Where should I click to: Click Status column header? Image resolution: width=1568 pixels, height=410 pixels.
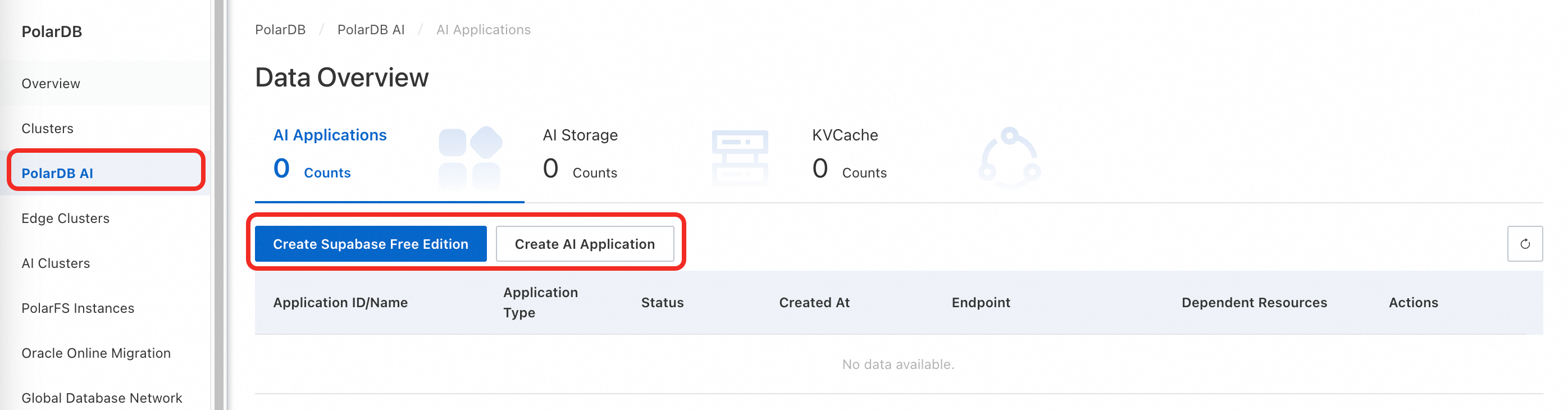tap(662, 302)
